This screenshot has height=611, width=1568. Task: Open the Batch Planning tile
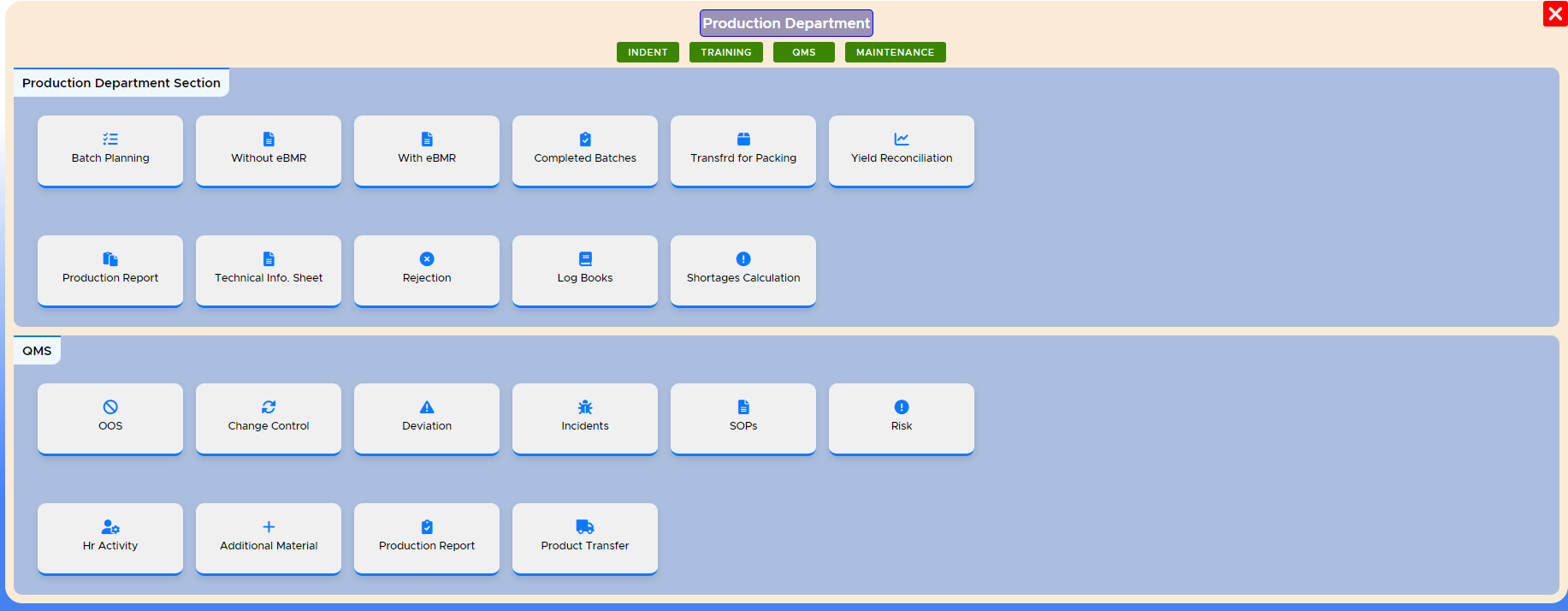point(110,150)
